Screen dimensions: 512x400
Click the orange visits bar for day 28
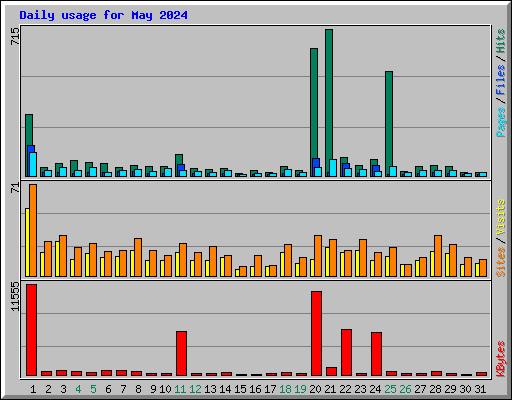(x=438, y=256)
